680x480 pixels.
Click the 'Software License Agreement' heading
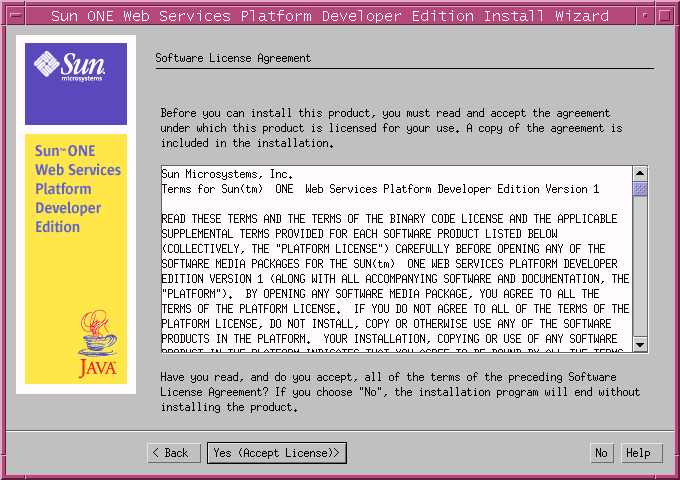point(233,58)
